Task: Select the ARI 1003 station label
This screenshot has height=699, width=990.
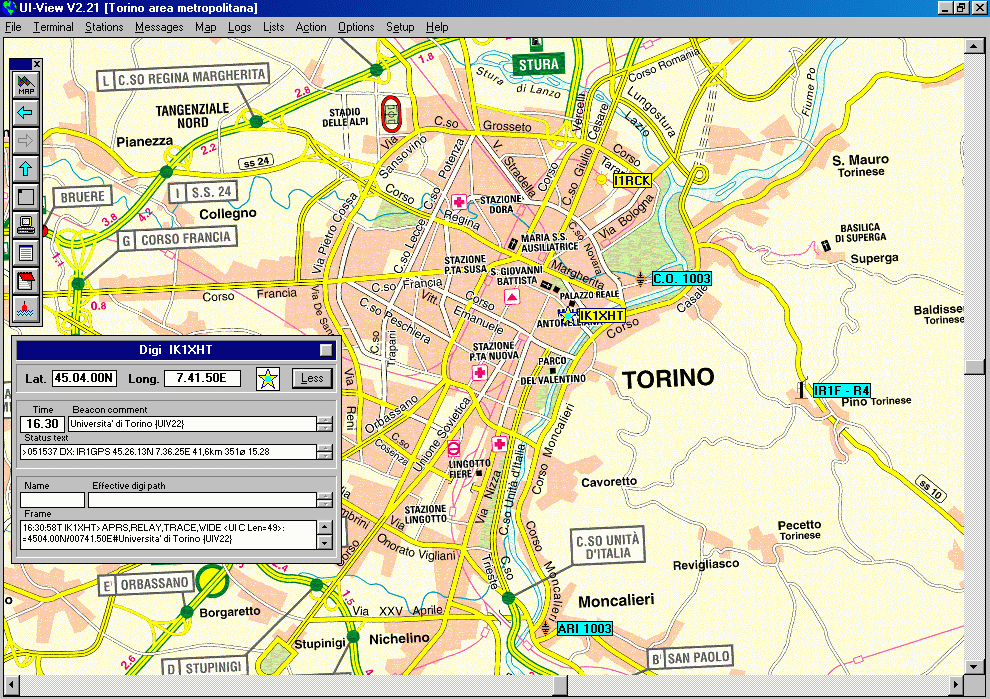Action: point(585,628)
